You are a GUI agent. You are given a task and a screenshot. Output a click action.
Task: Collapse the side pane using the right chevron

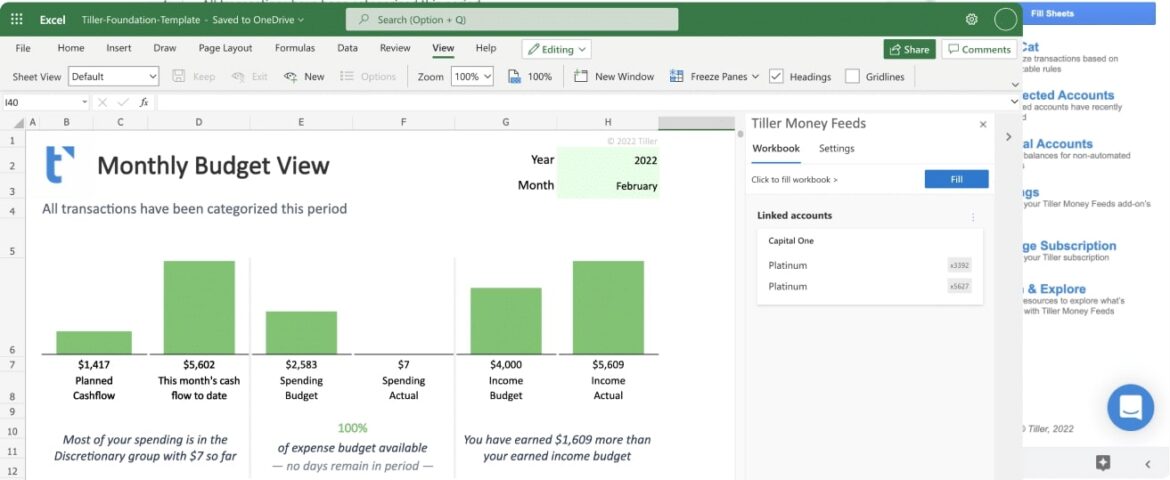tap(1008, 137)
